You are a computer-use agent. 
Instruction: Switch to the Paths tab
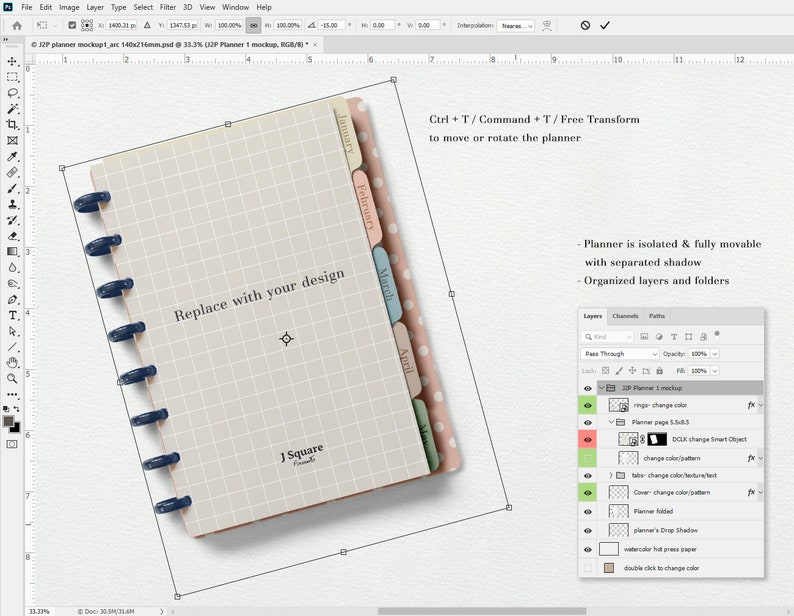[657, 316]
